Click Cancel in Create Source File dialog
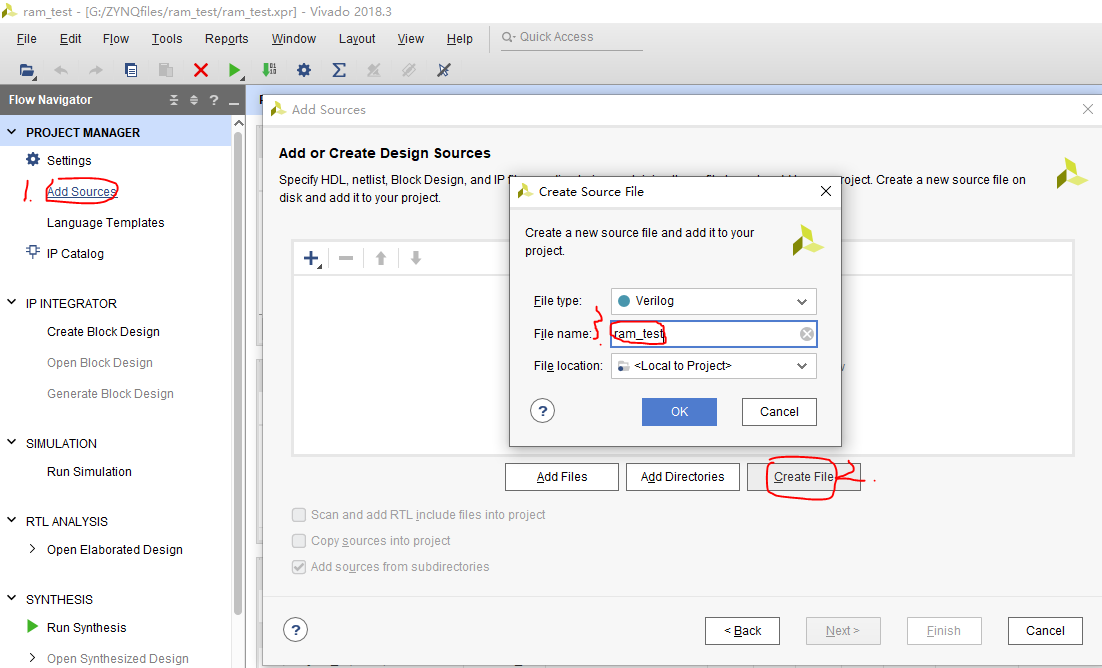The width and height of the screenshot is (1102, 668). pyautogui.click(x=779, y=412)
